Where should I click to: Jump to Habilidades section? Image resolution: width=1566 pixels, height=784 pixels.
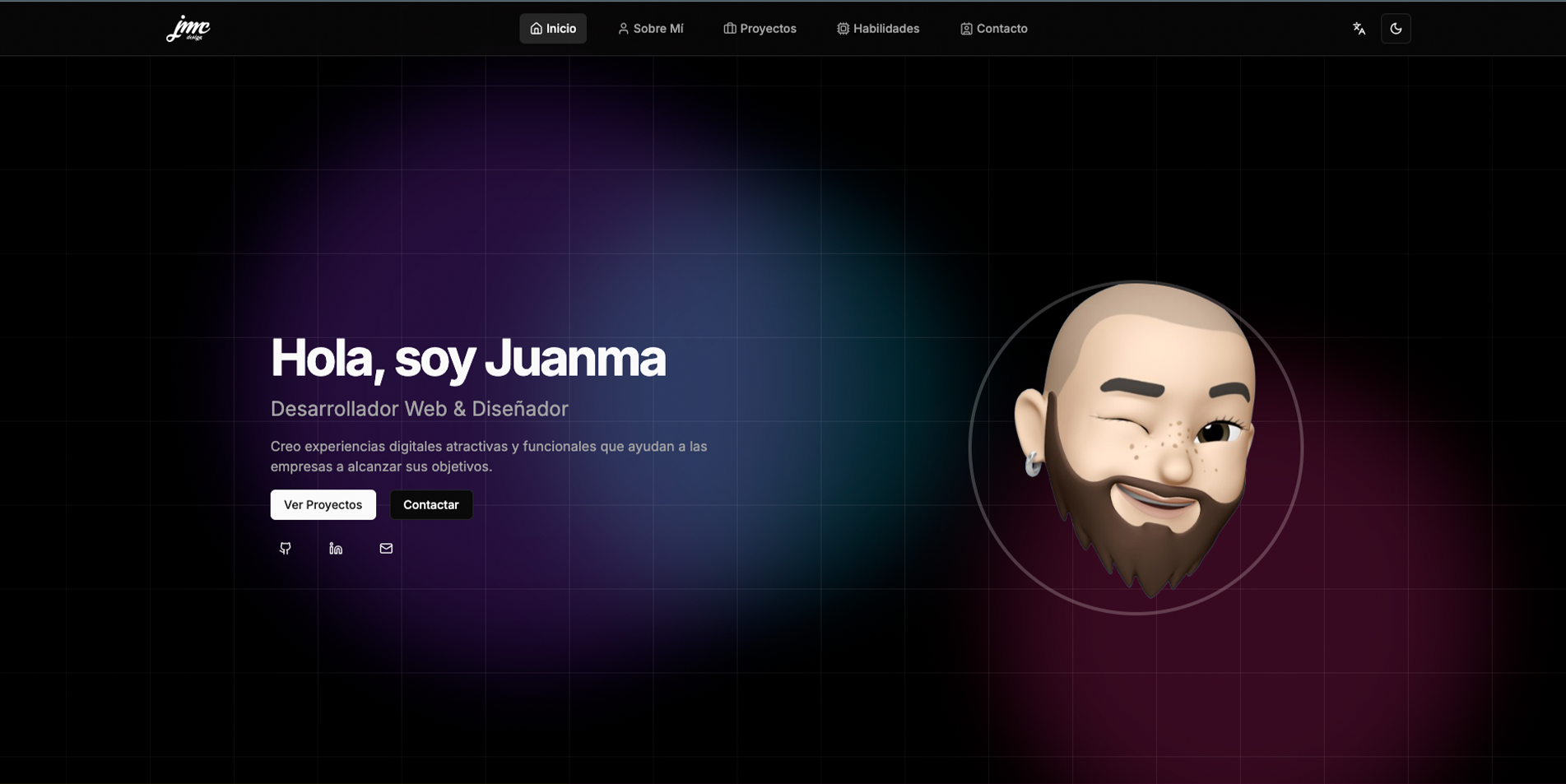coord(878,29)
